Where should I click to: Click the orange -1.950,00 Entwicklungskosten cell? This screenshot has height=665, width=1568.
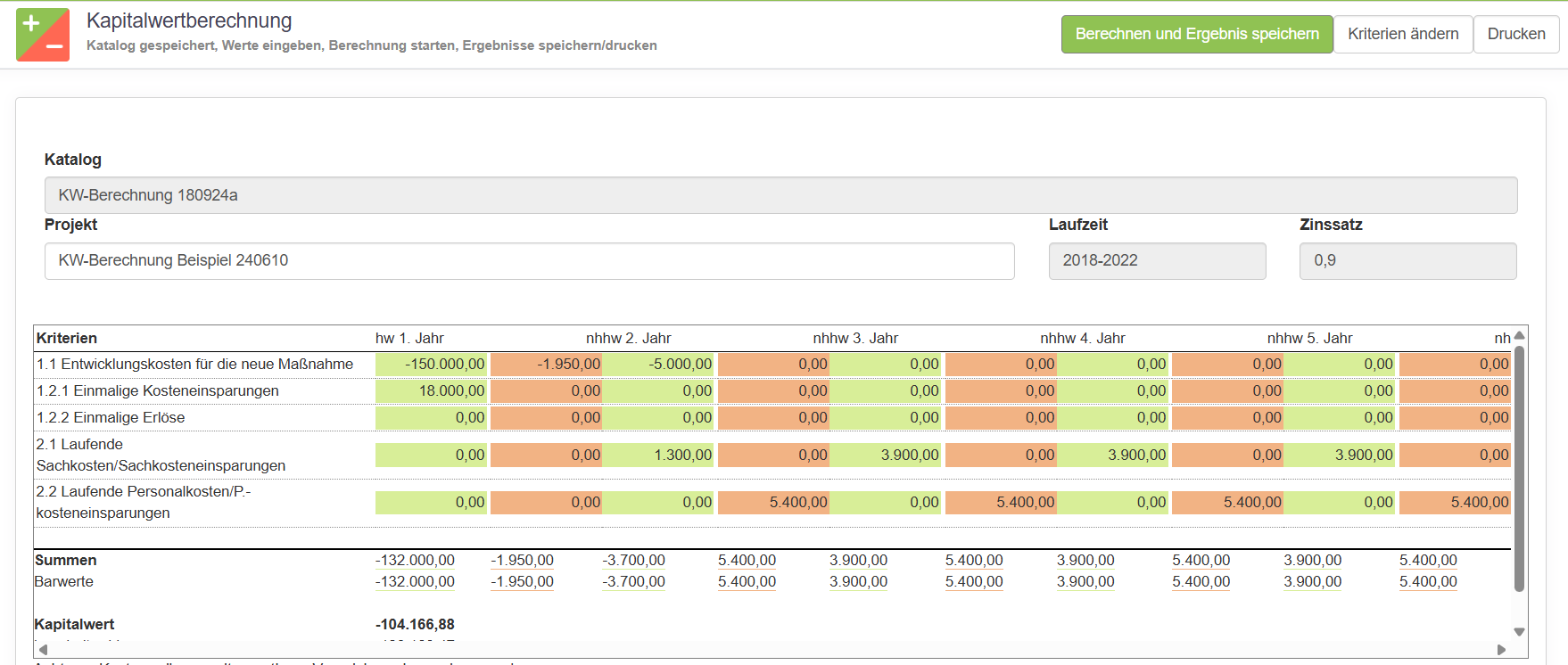(546, 365)
